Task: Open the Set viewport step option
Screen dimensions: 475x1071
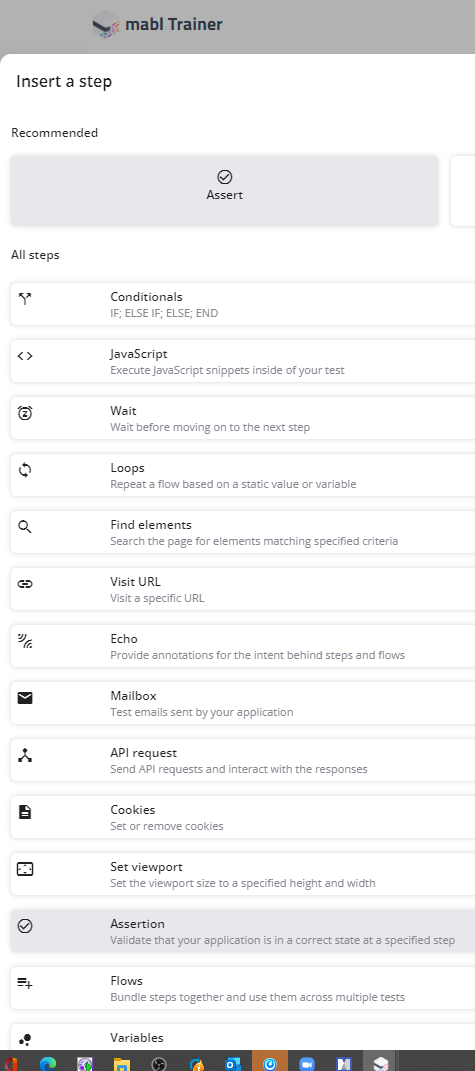Action: (243, 874)
